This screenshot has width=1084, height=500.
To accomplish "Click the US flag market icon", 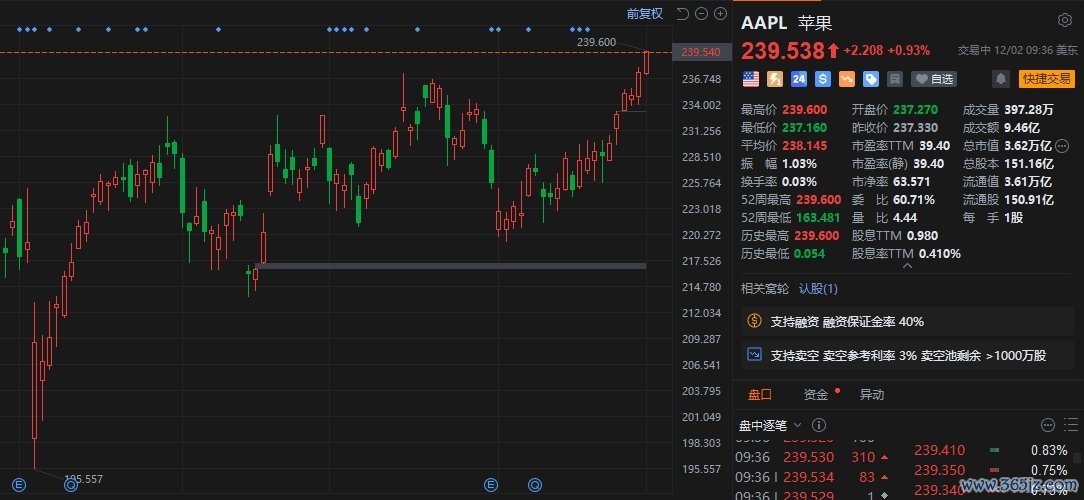I will [751, 79].
